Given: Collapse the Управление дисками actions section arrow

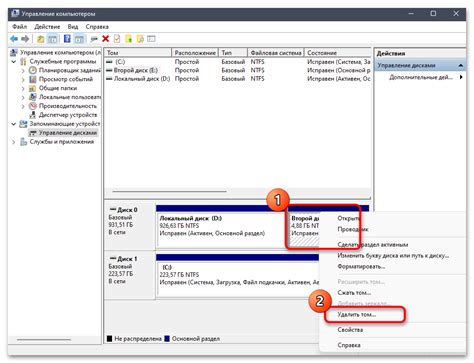Looking at the screenshot, I should tap(461, 66).
